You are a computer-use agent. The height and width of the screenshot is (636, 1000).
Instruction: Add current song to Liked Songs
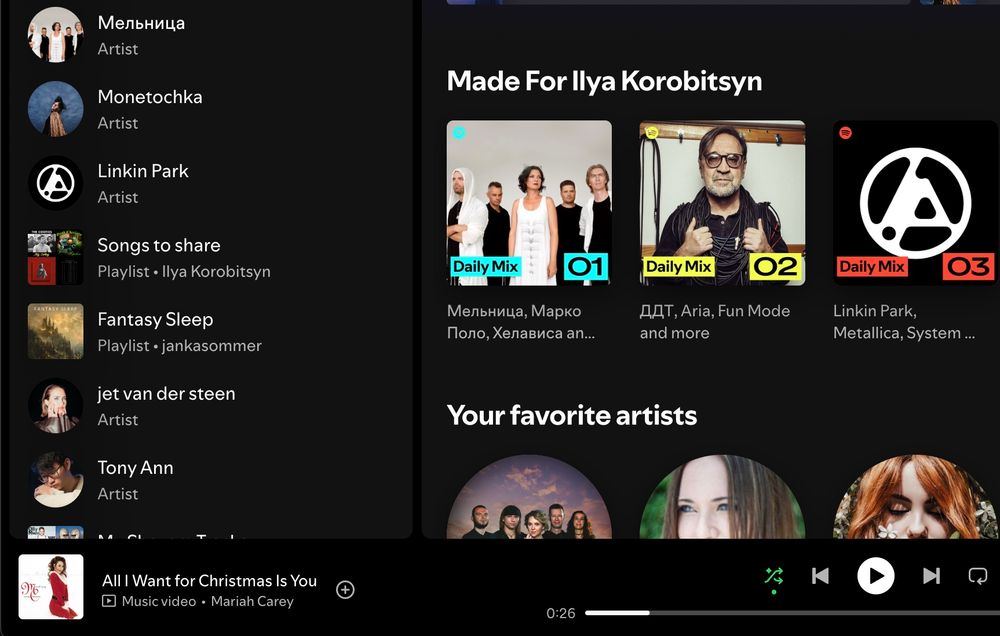coord(345,590)
